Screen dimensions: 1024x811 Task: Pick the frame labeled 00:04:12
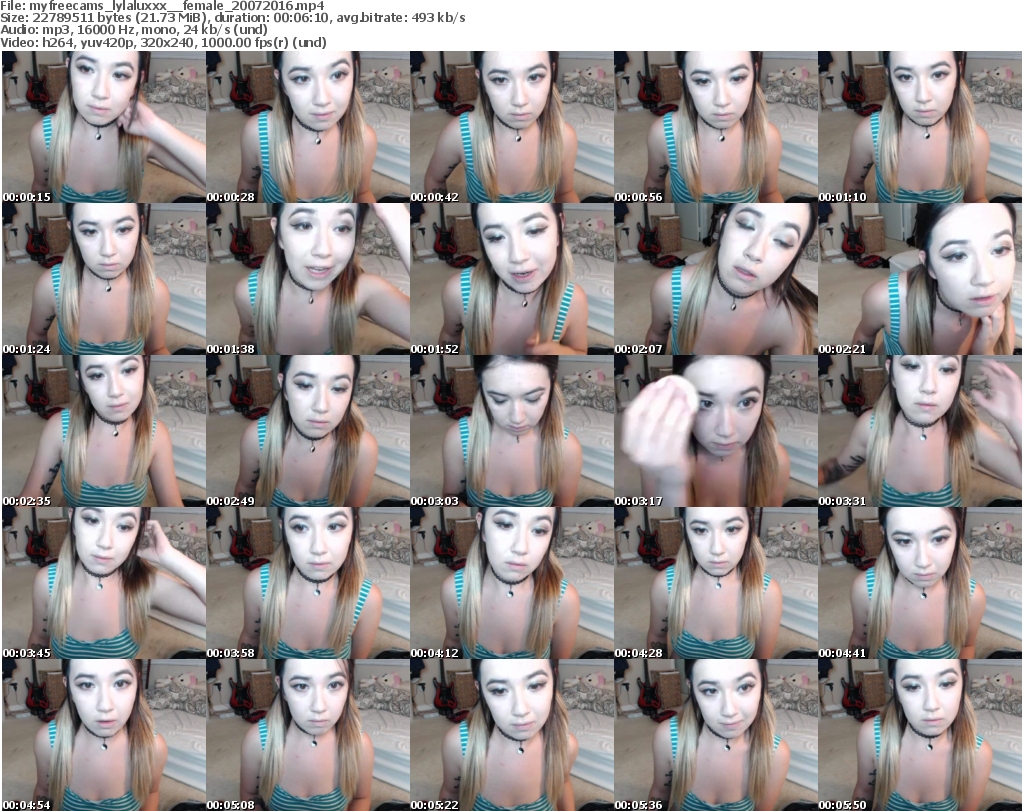point(511,583)
